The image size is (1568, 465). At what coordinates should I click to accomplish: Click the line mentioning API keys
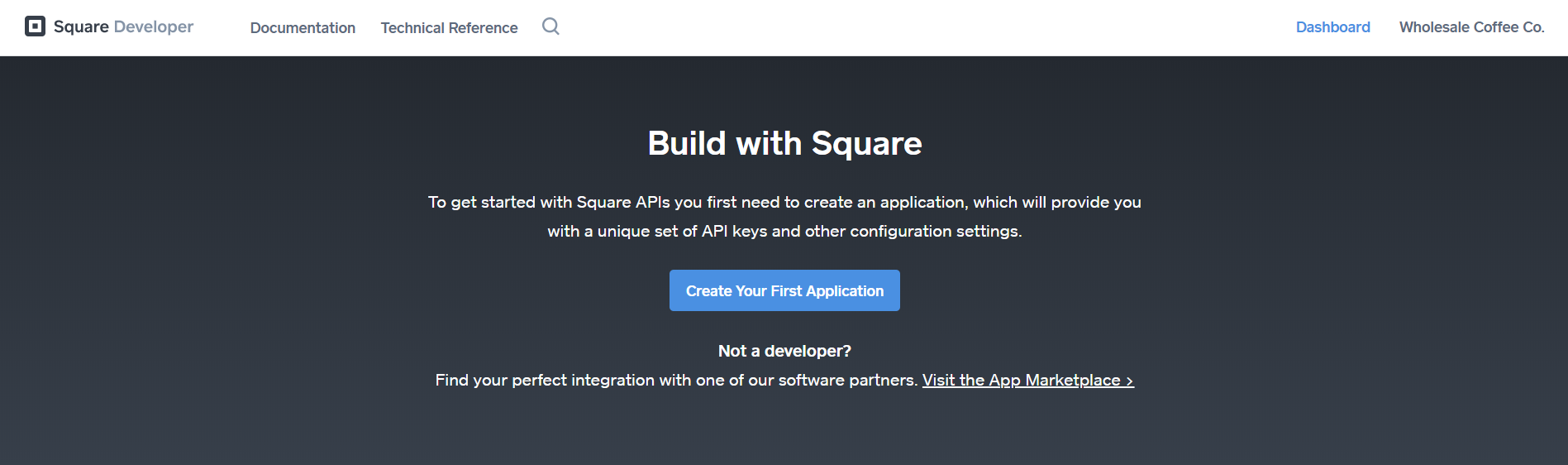[x=784, y=231]
